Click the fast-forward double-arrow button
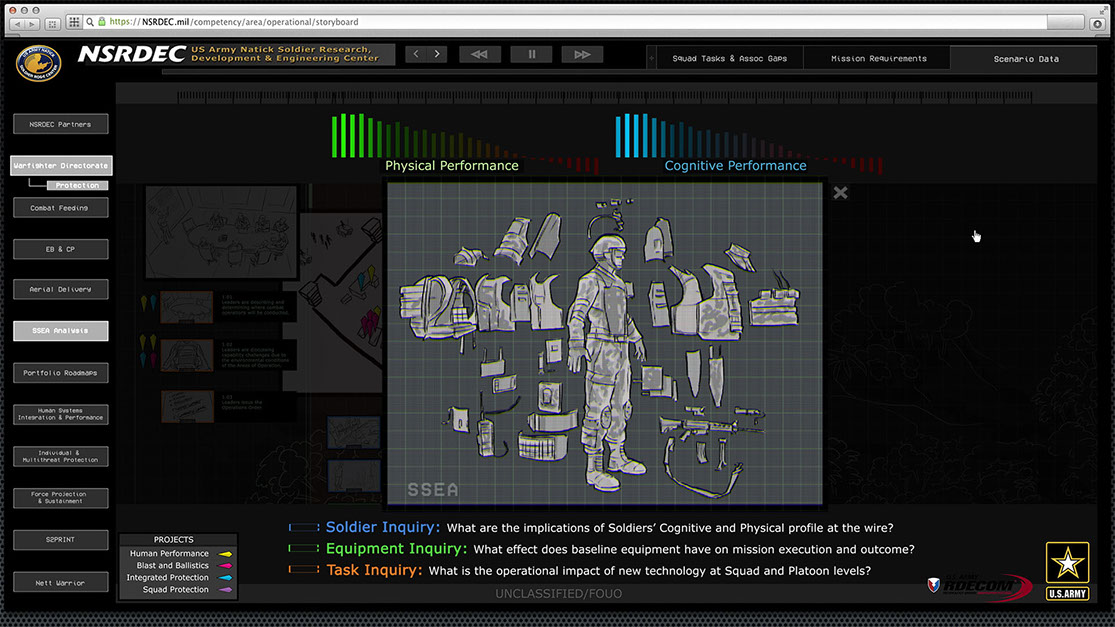The width and height of the screenshot is (1115, 627). [x=581, y=54]
